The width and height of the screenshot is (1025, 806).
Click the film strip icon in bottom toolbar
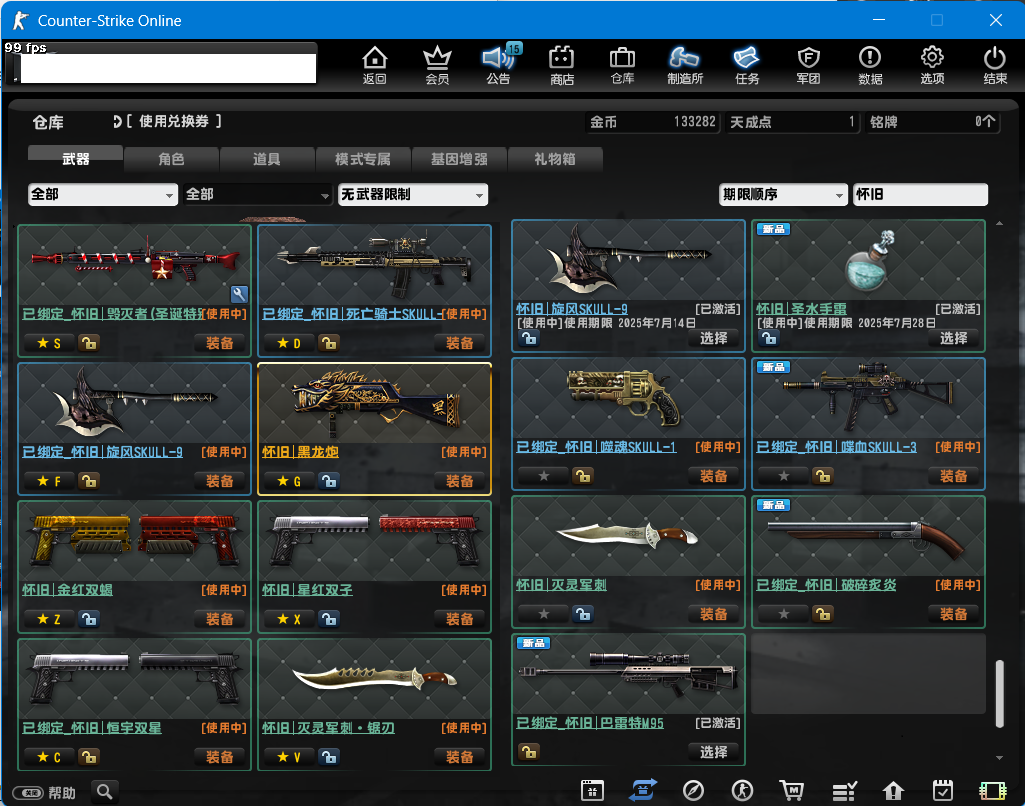[992, 791]
